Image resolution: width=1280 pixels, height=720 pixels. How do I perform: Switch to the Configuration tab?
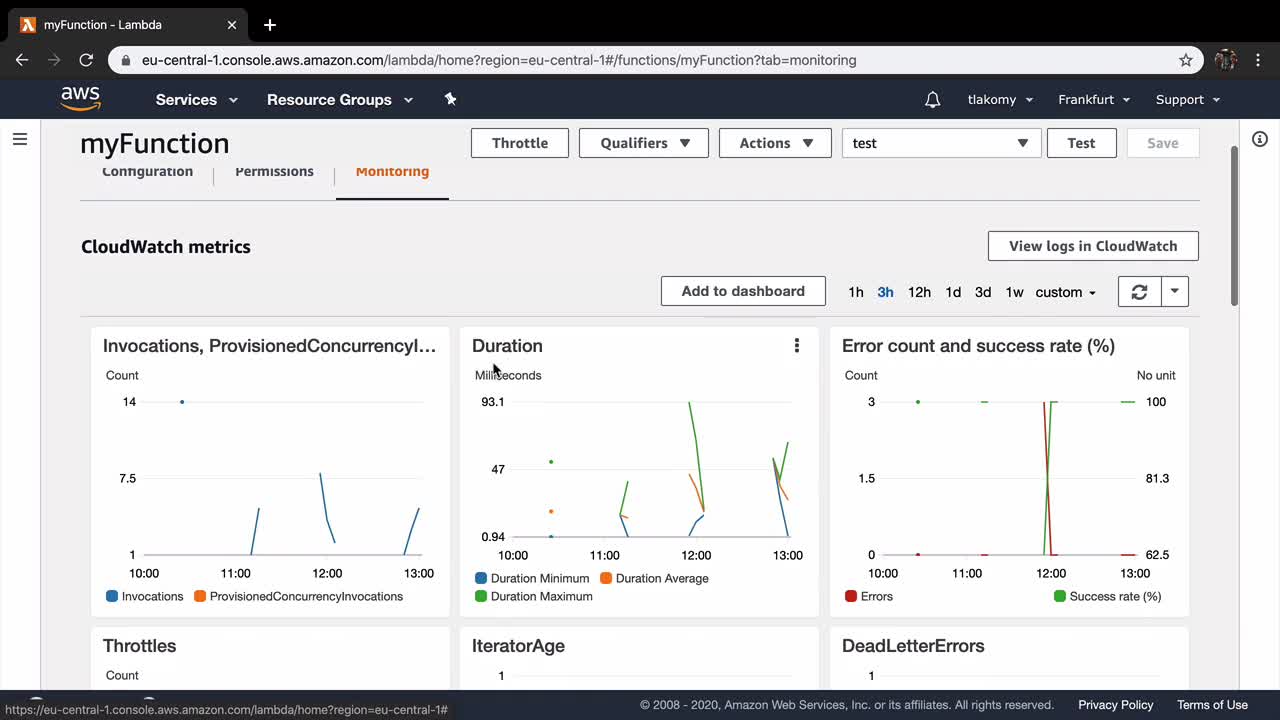pyautogui.click(x=147, y=171)
